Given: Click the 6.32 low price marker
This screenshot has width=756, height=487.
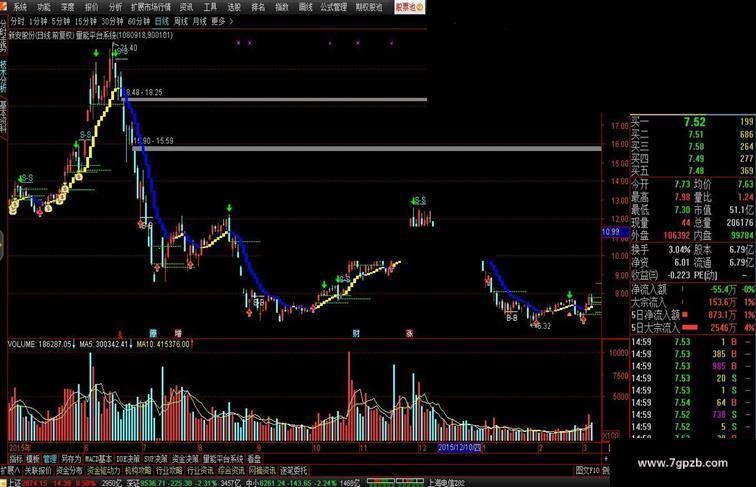Looking at the screenshot, I should [x=541, y=326].
